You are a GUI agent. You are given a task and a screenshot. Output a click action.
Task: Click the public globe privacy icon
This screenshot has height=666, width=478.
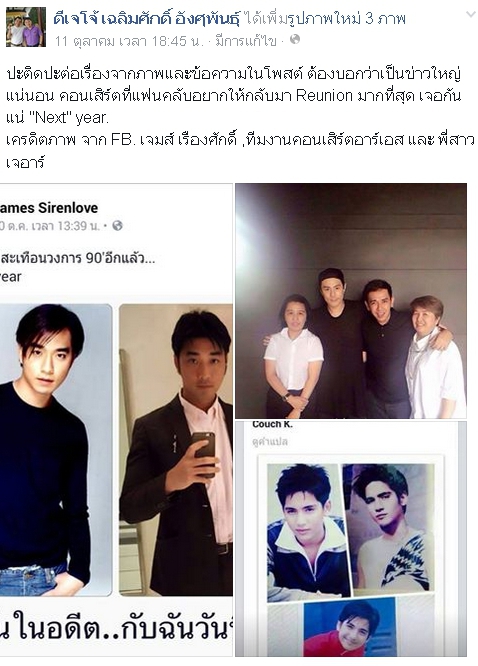coord(295,40)
